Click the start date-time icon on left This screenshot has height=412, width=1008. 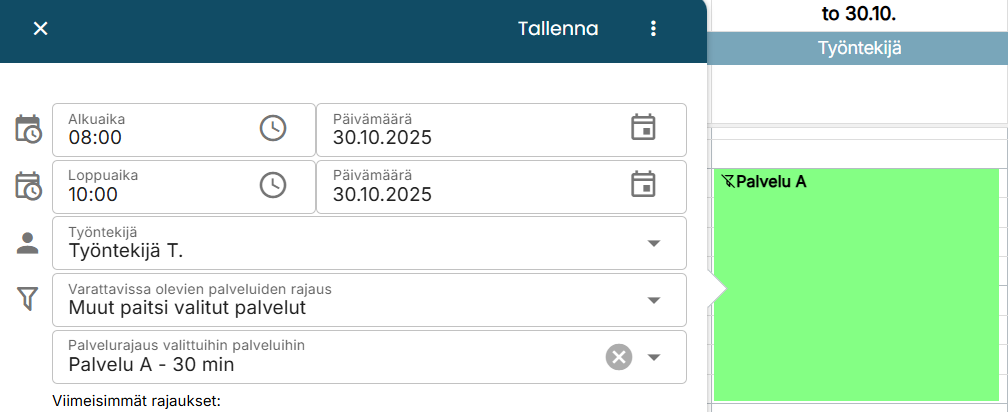29,129
